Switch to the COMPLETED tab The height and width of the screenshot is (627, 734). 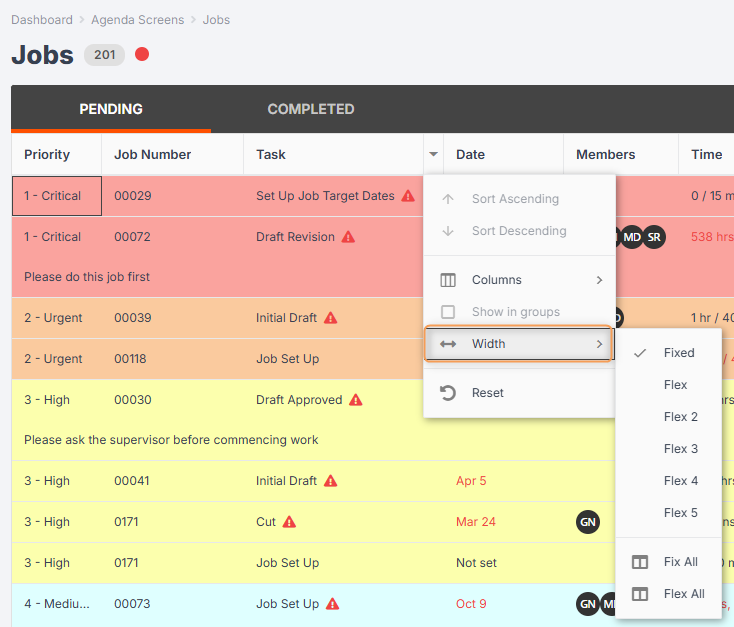tap(311, 109)
